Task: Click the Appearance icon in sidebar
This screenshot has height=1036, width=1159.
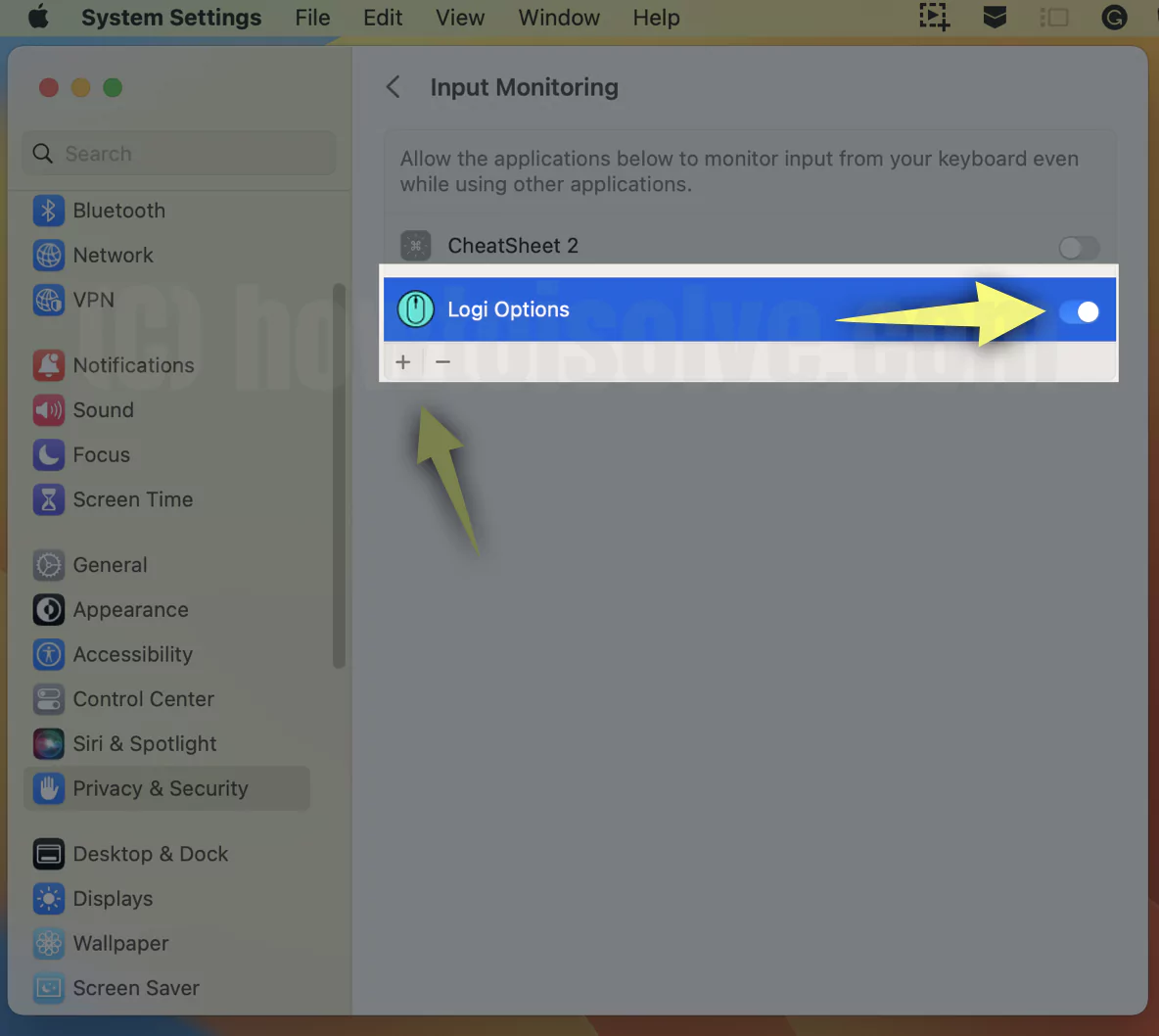Action: pyautogui.click(x=49, y=610)
